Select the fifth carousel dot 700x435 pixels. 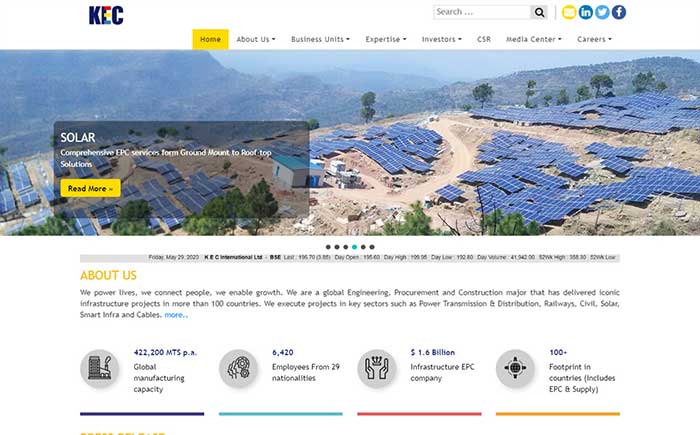[x=363, y=247]
